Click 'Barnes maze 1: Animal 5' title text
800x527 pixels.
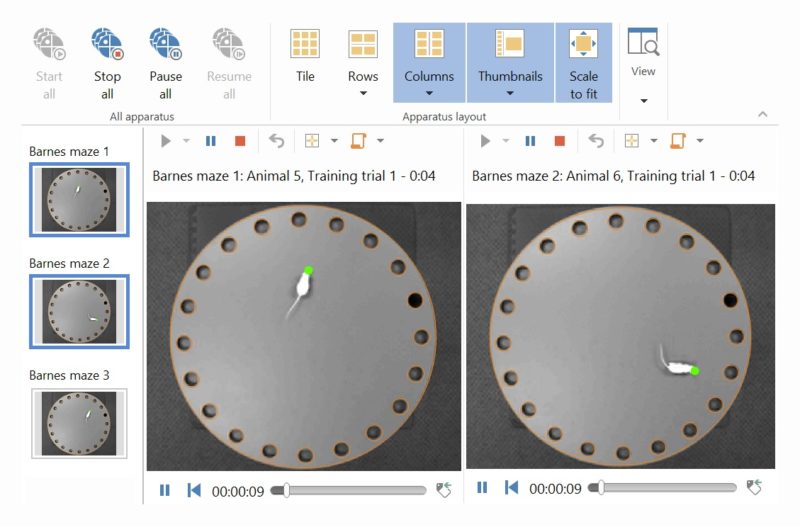[x=228, y=176]
